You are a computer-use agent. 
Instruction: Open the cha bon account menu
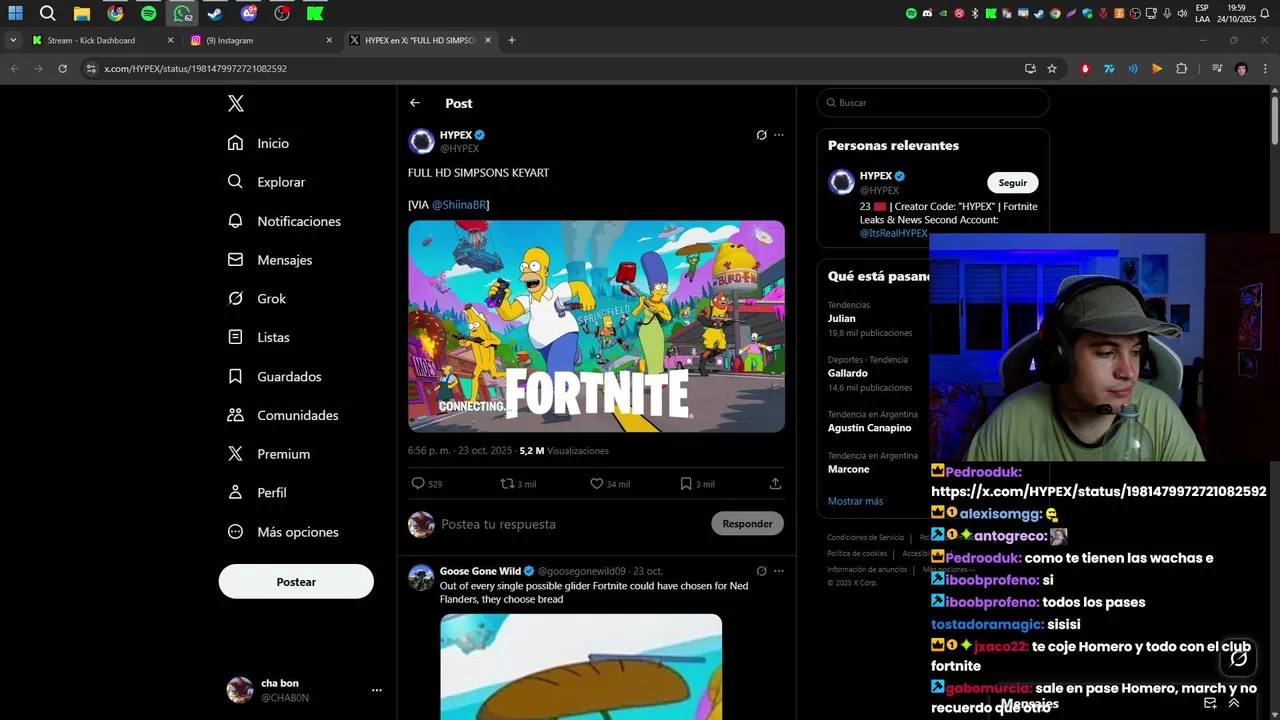click(x=305, y=690)
